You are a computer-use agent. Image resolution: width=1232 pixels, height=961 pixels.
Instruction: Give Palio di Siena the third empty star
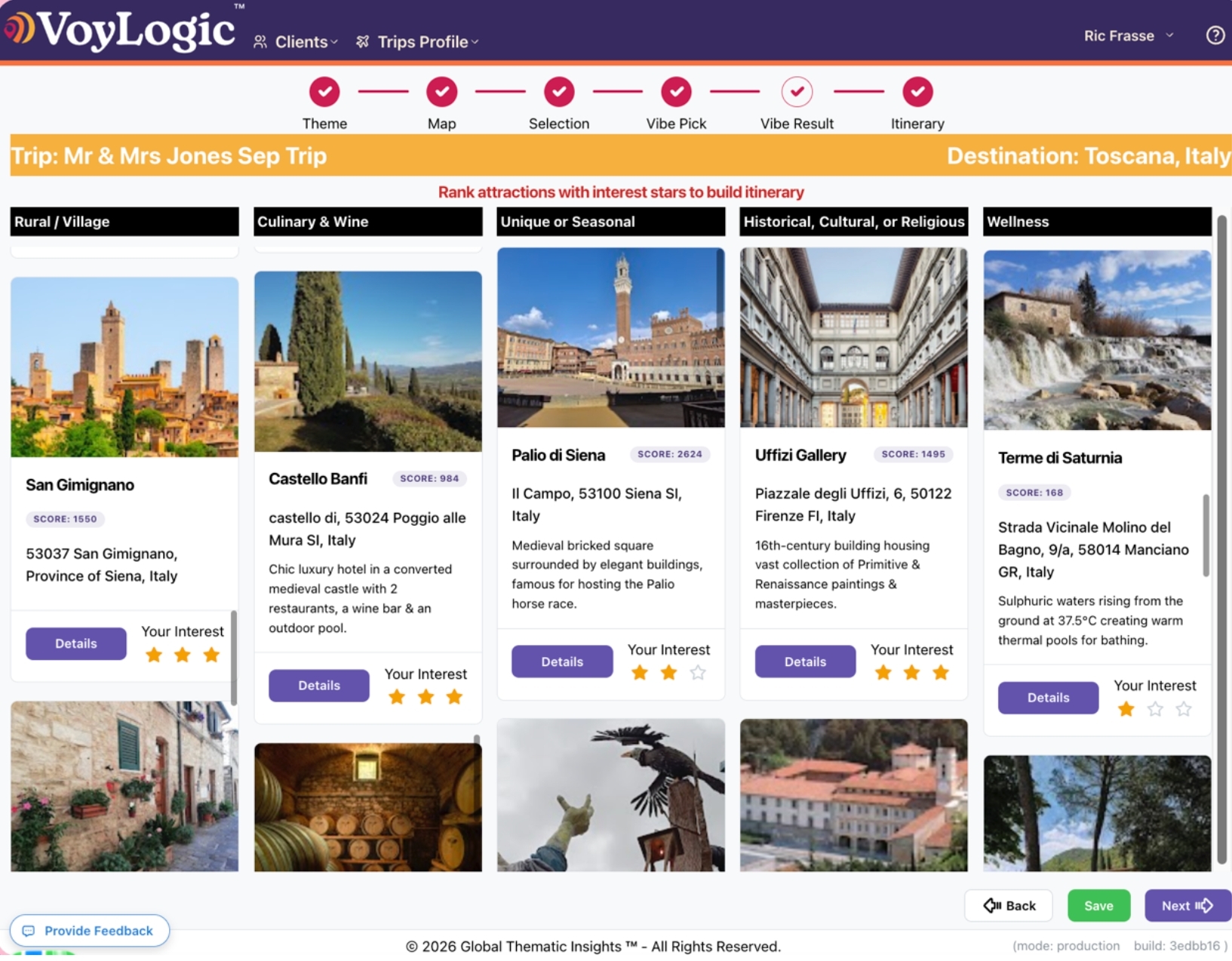(698, 673)
